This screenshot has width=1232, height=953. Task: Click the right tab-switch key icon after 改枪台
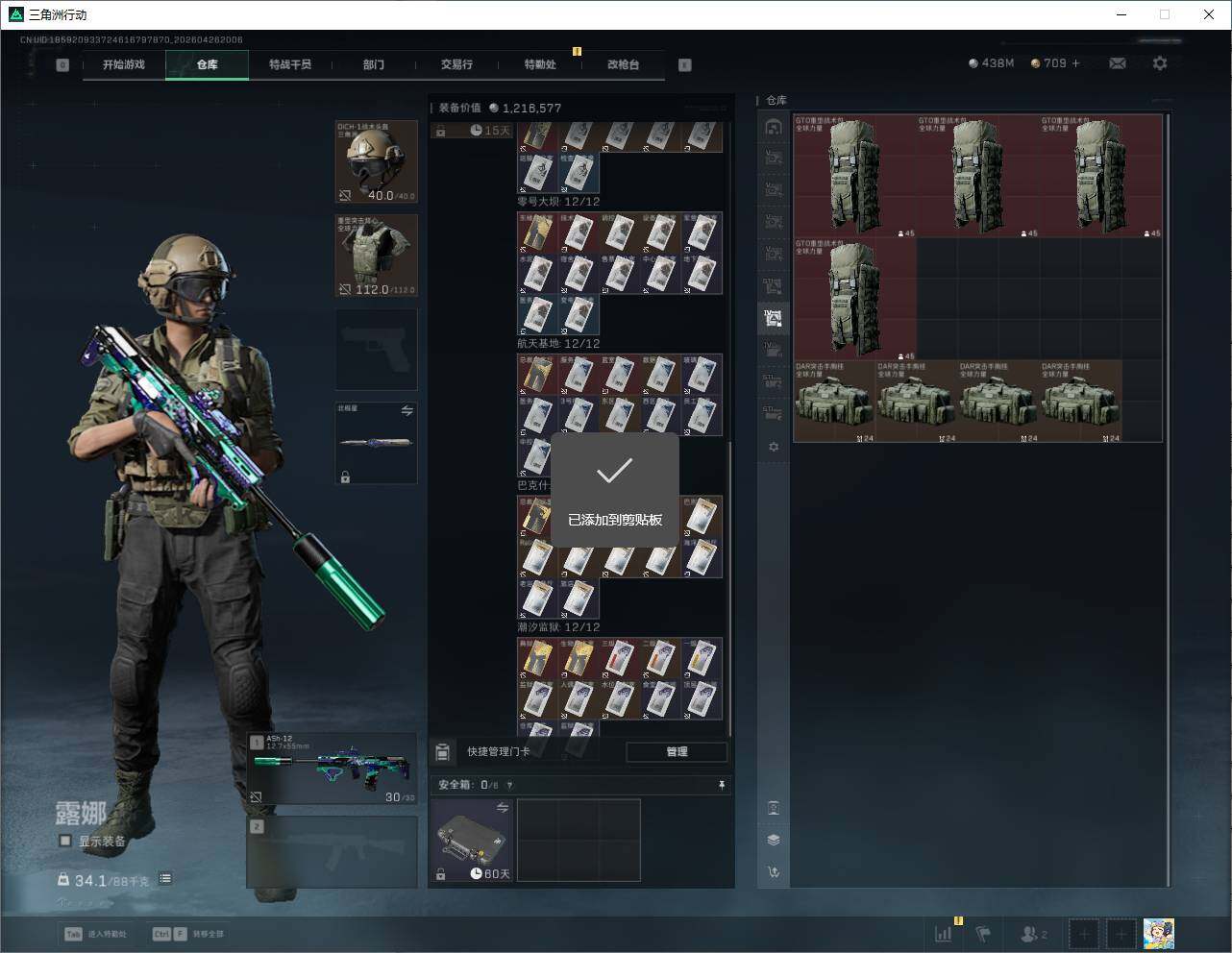tap(685, 65)
